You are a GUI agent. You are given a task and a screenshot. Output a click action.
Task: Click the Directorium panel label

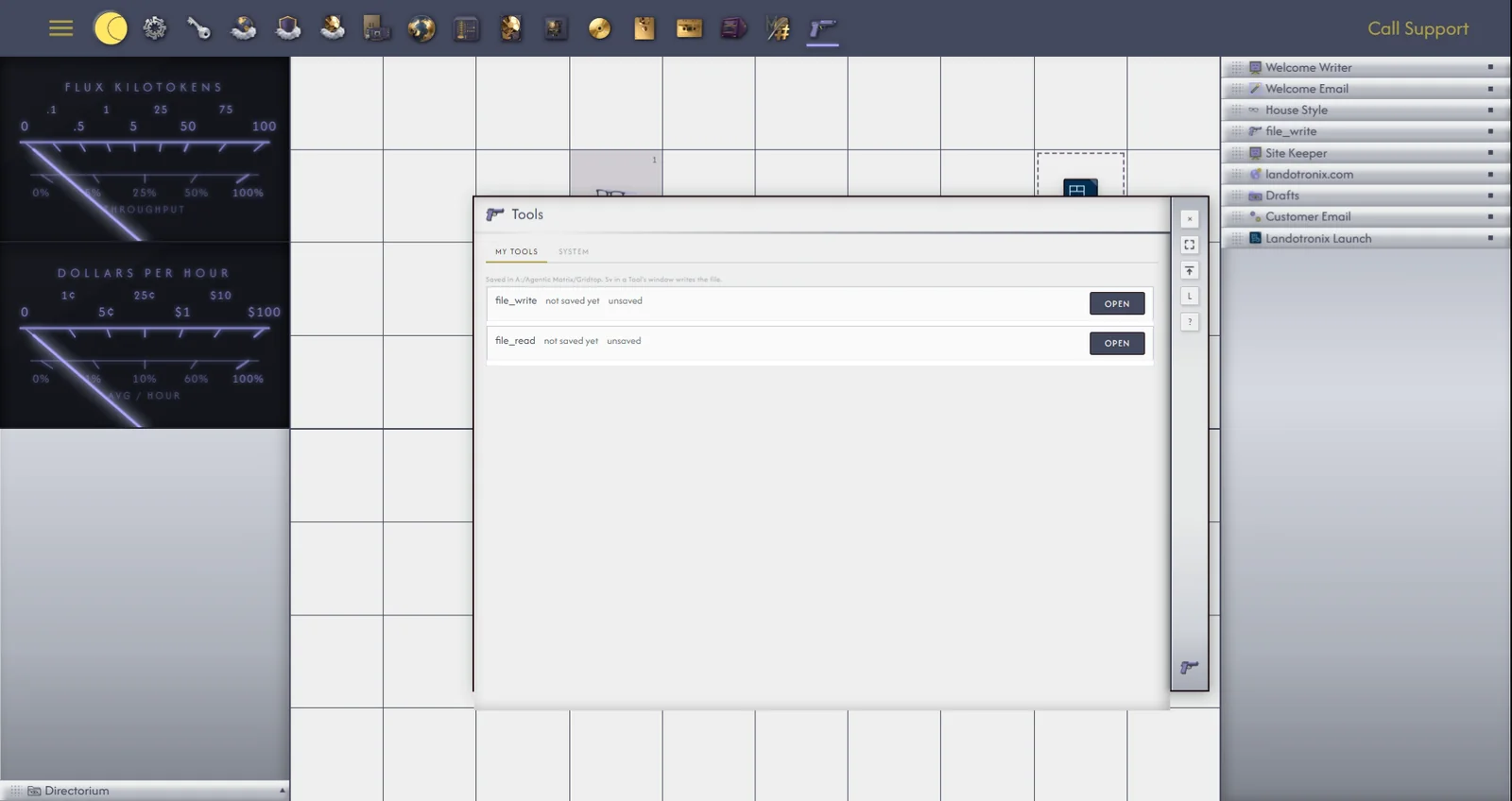click(x=77, y=791)
